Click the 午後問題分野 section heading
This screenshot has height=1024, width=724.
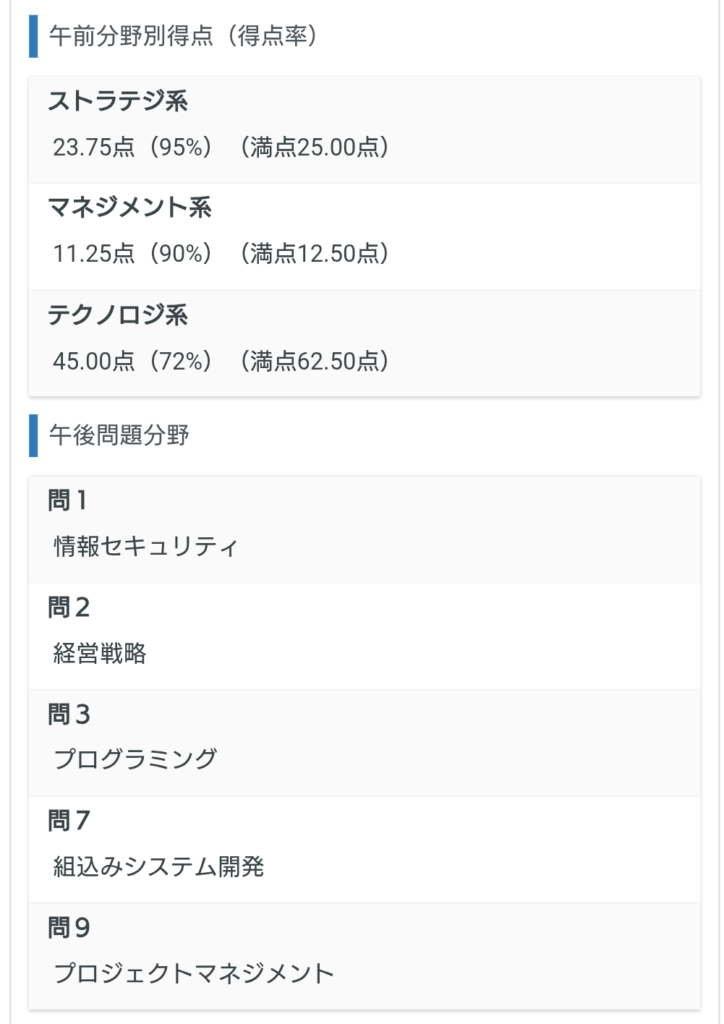point(118,436)
